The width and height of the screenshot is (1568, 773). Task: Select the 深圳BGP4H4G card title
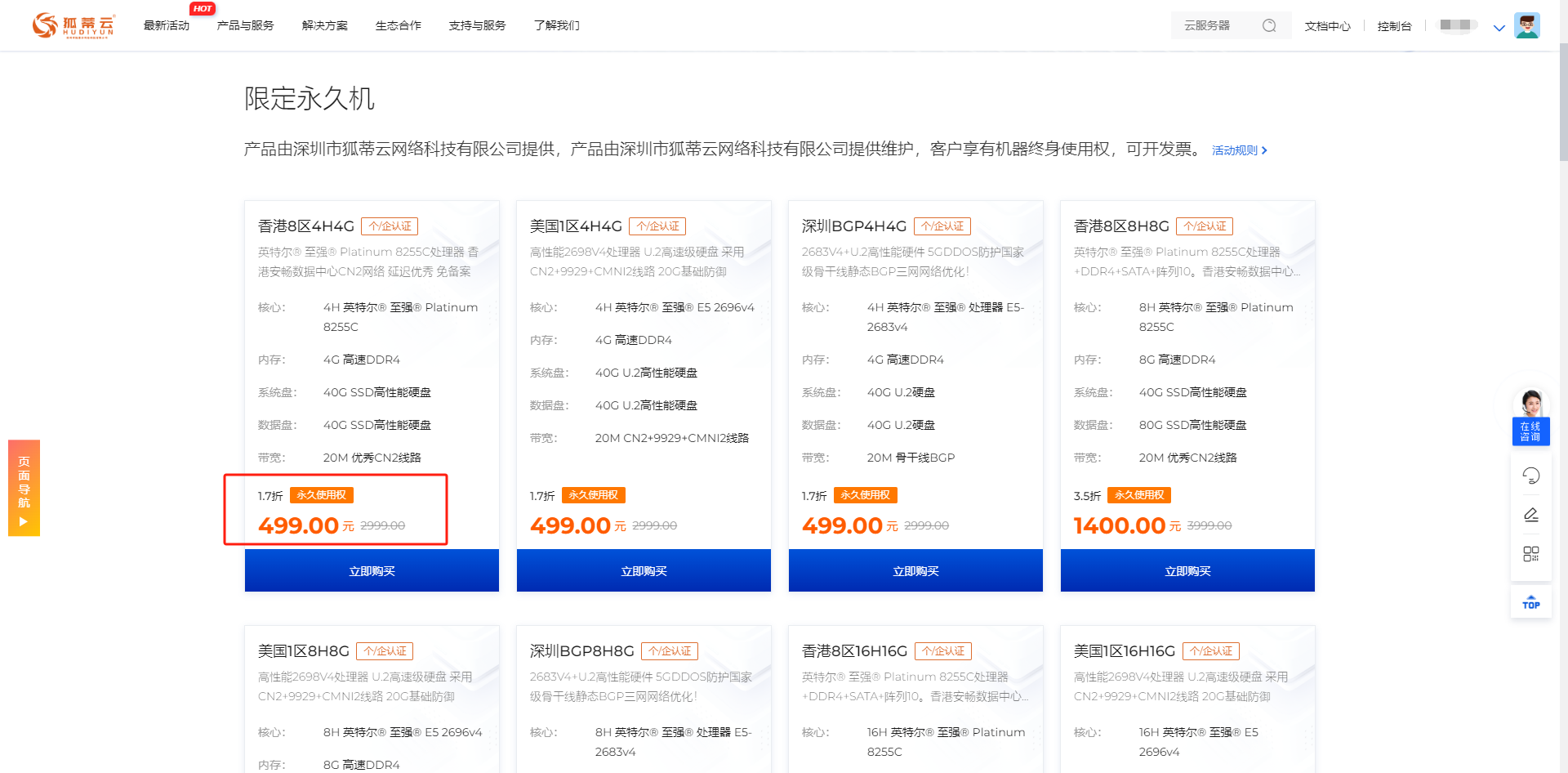854,226
